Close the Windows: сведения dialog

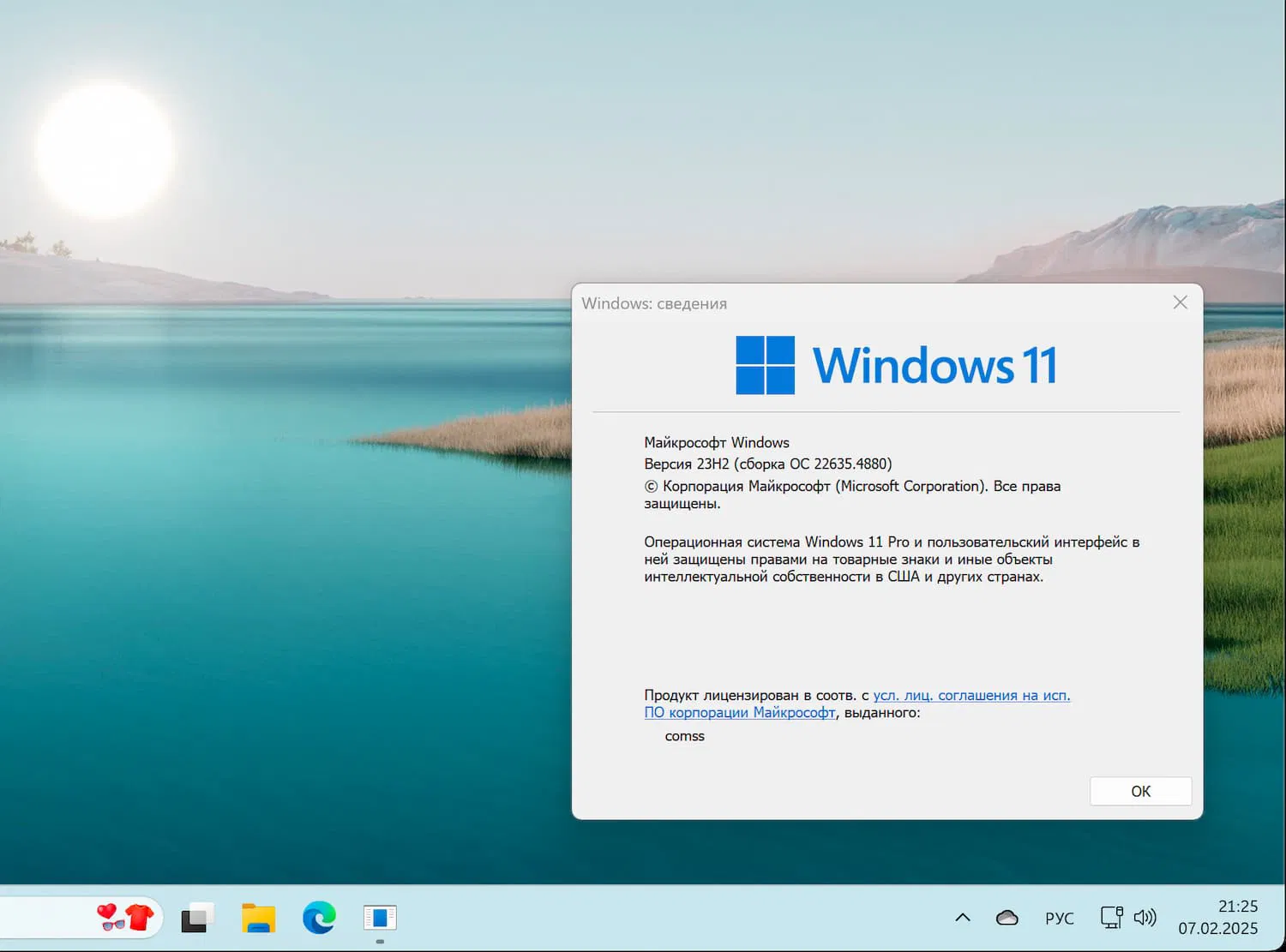(x=1180, y=302)
